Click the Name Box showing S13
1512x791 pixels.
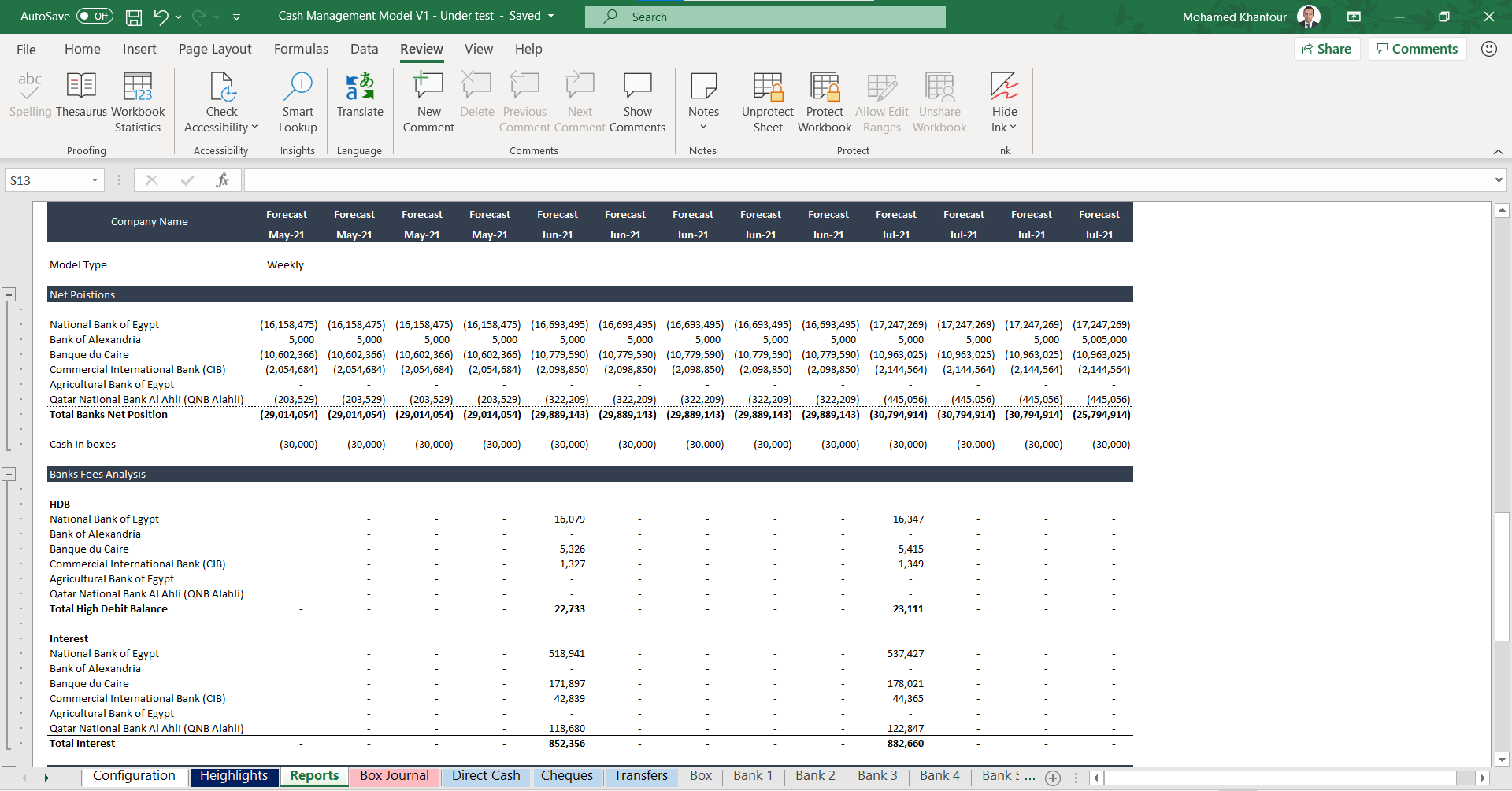[x=47, y=180]
